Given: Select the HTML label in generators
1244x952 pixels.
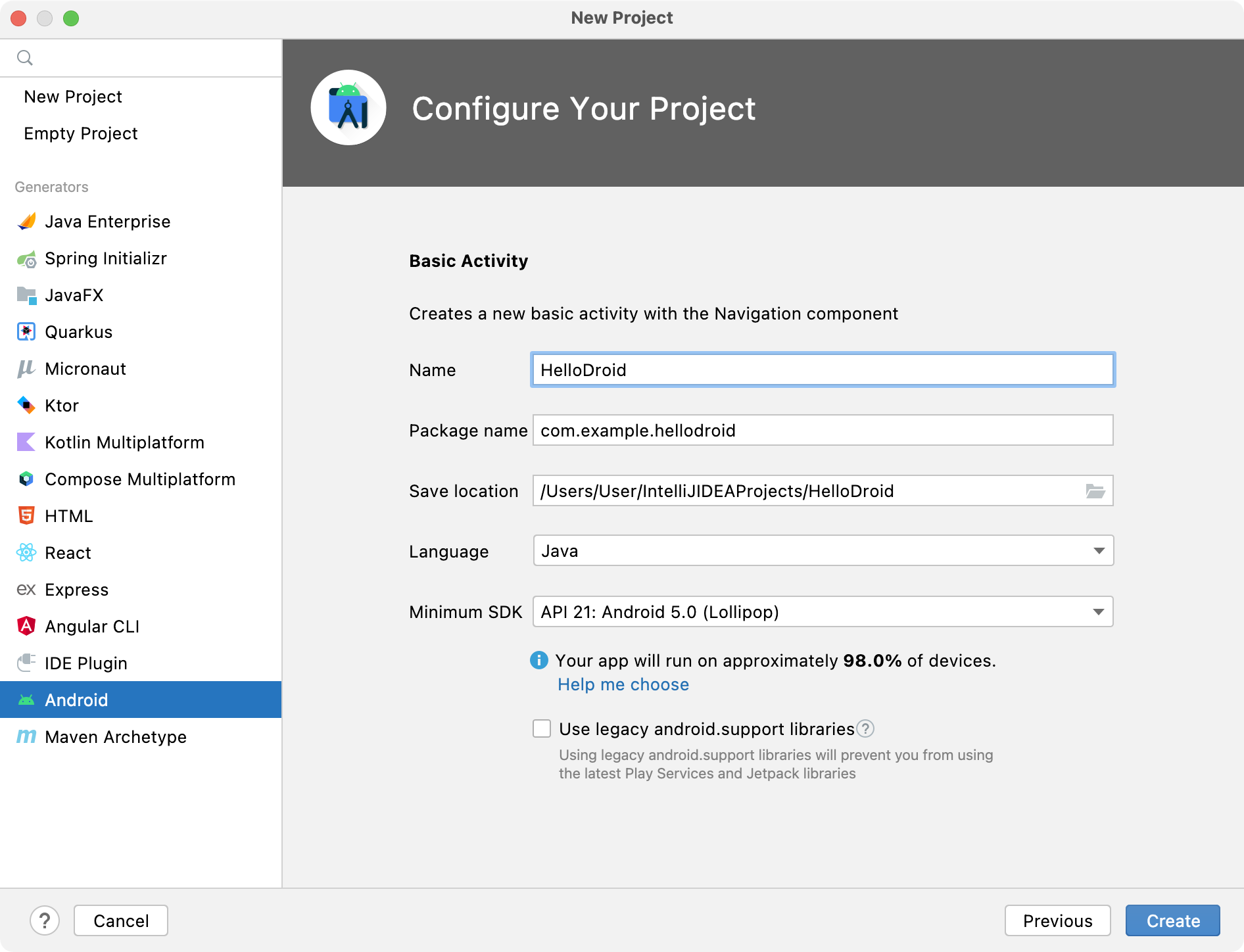Looking at the screenshot, I should (x=69, y=516).
